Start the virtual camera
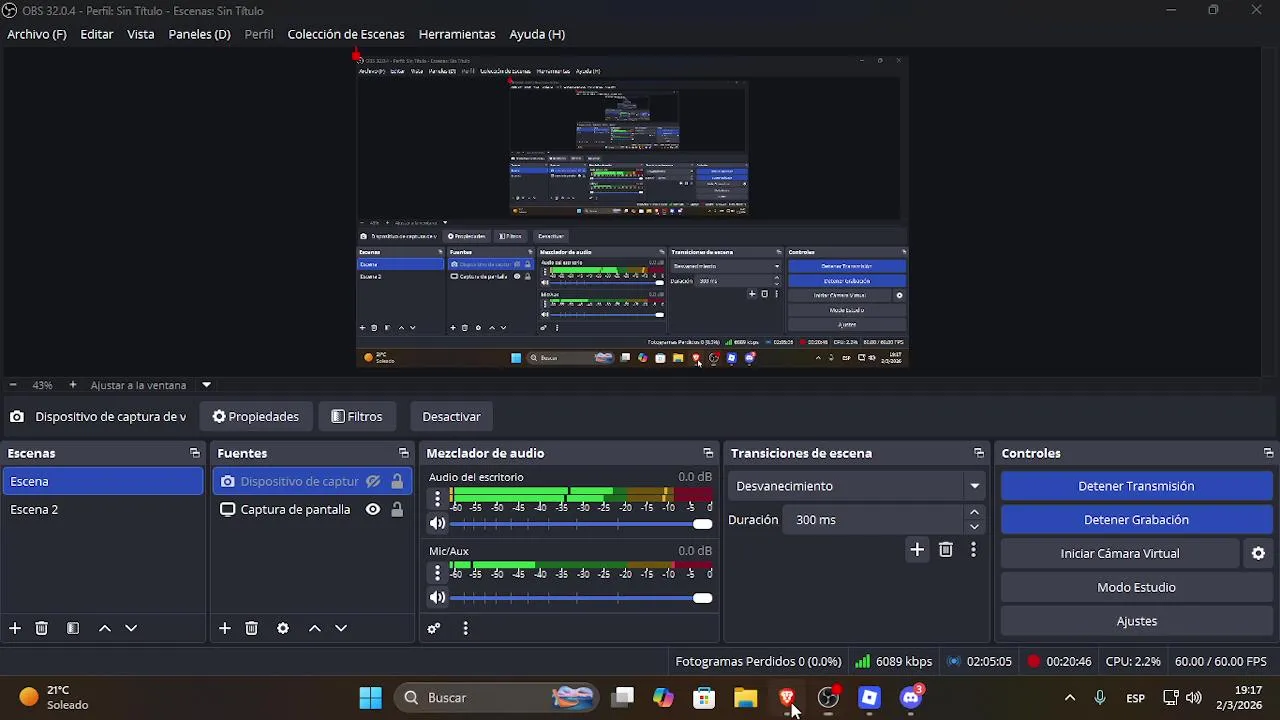This screenshot has height=720, width=1280. tap(1120, 553)
